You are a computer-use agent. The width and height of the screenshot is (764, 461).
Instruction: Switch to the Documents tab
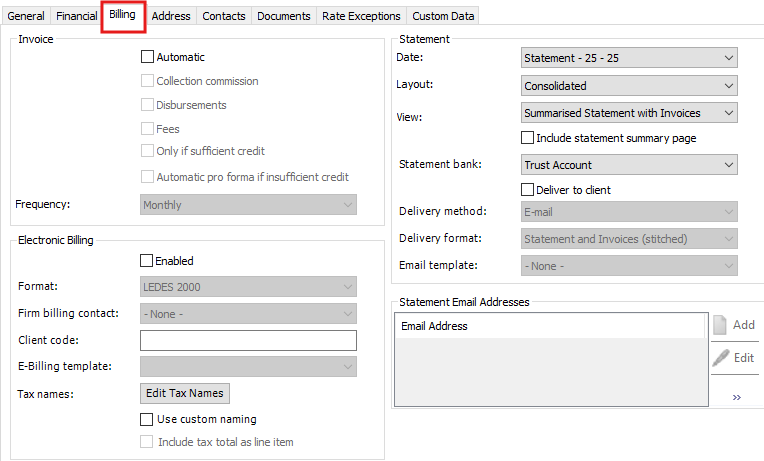point(284,16)
